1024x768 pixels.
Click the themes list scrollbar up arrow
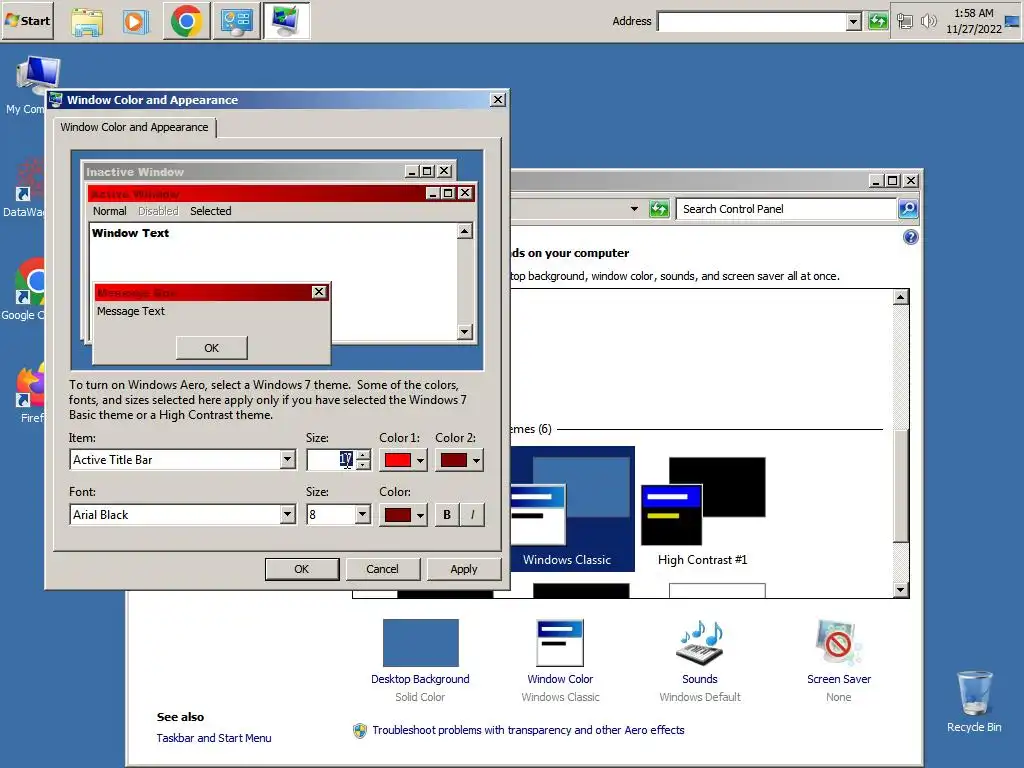click(x=901, y=297)
